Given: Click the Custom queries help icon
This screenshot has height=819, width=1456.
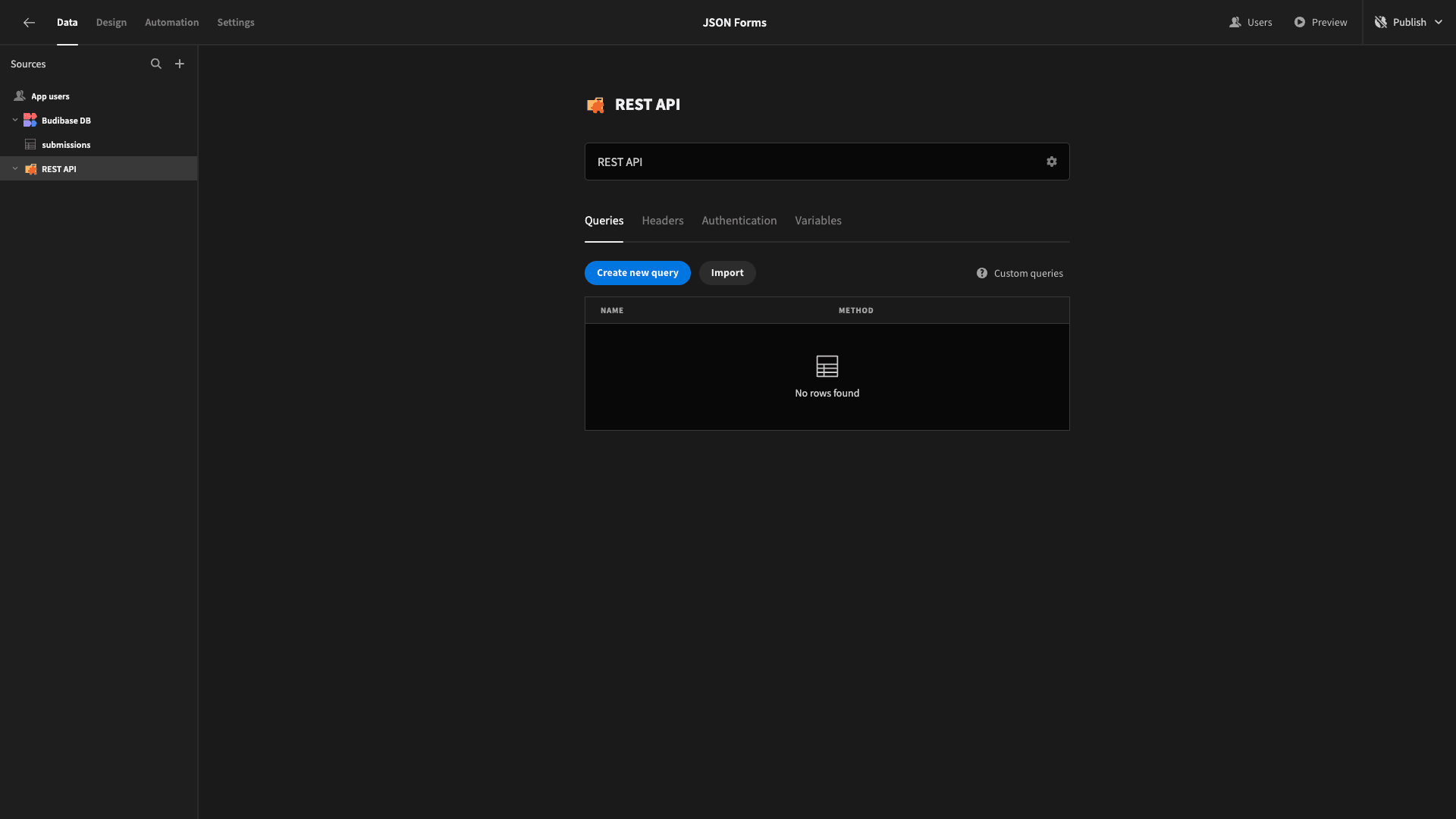Looking at the screenshot, I should (x=982, y=273).
